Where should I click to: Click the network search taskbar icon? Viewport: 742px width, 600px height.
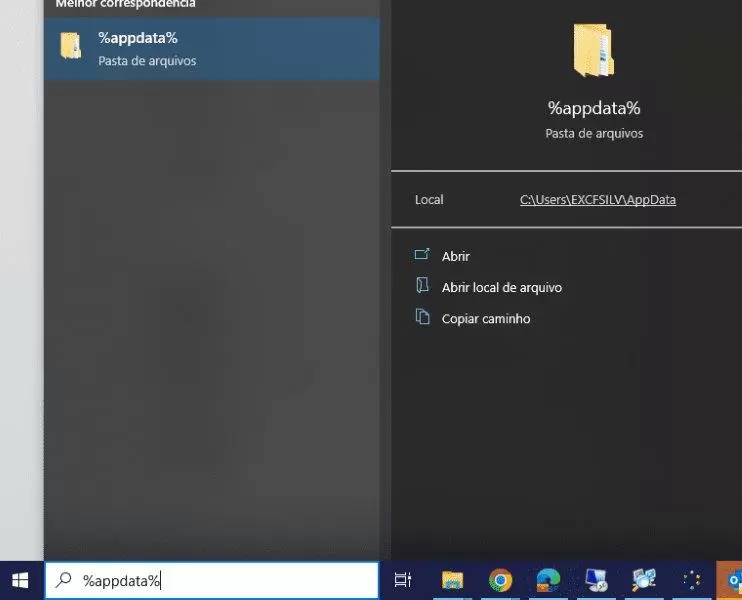[643, 580]
